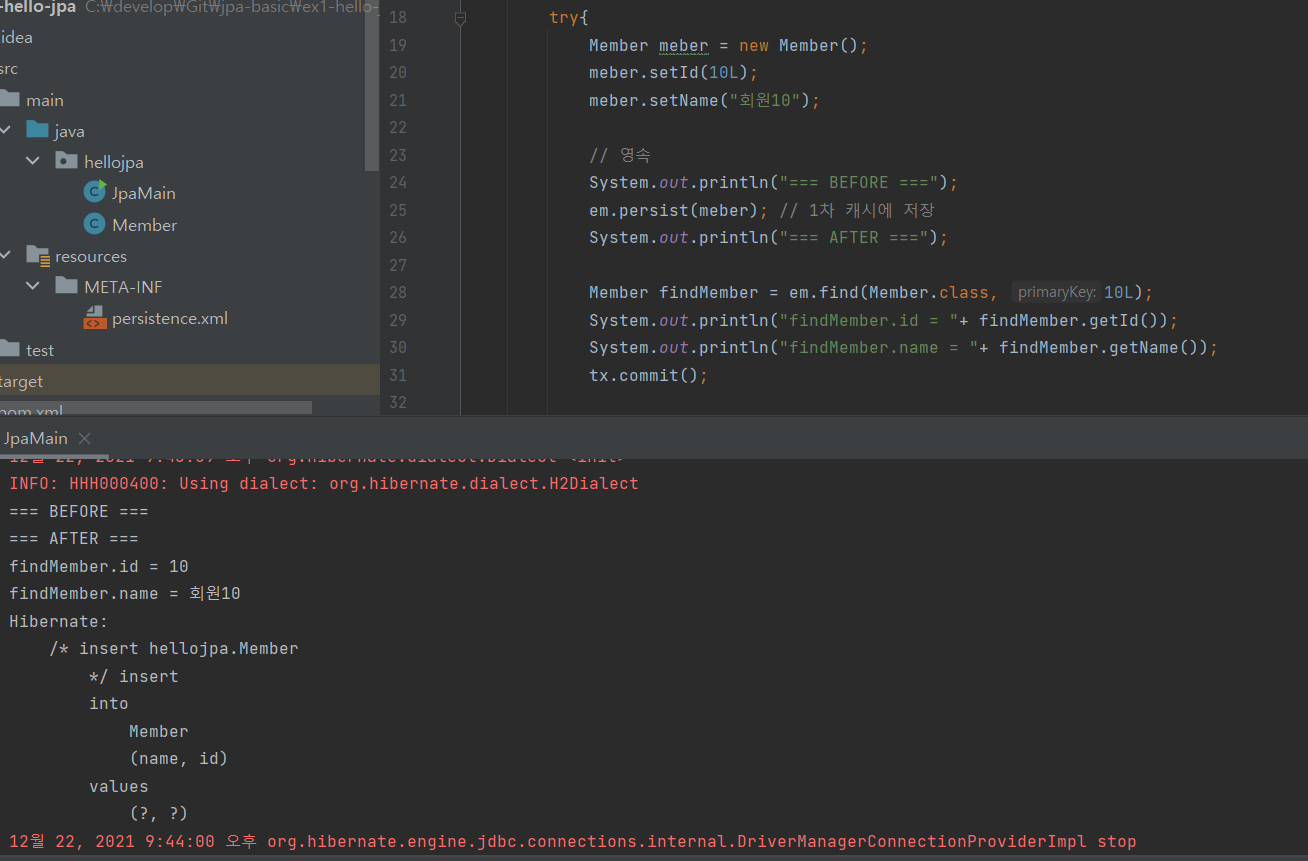Click on tx.commit() statement

coord(648,375)
